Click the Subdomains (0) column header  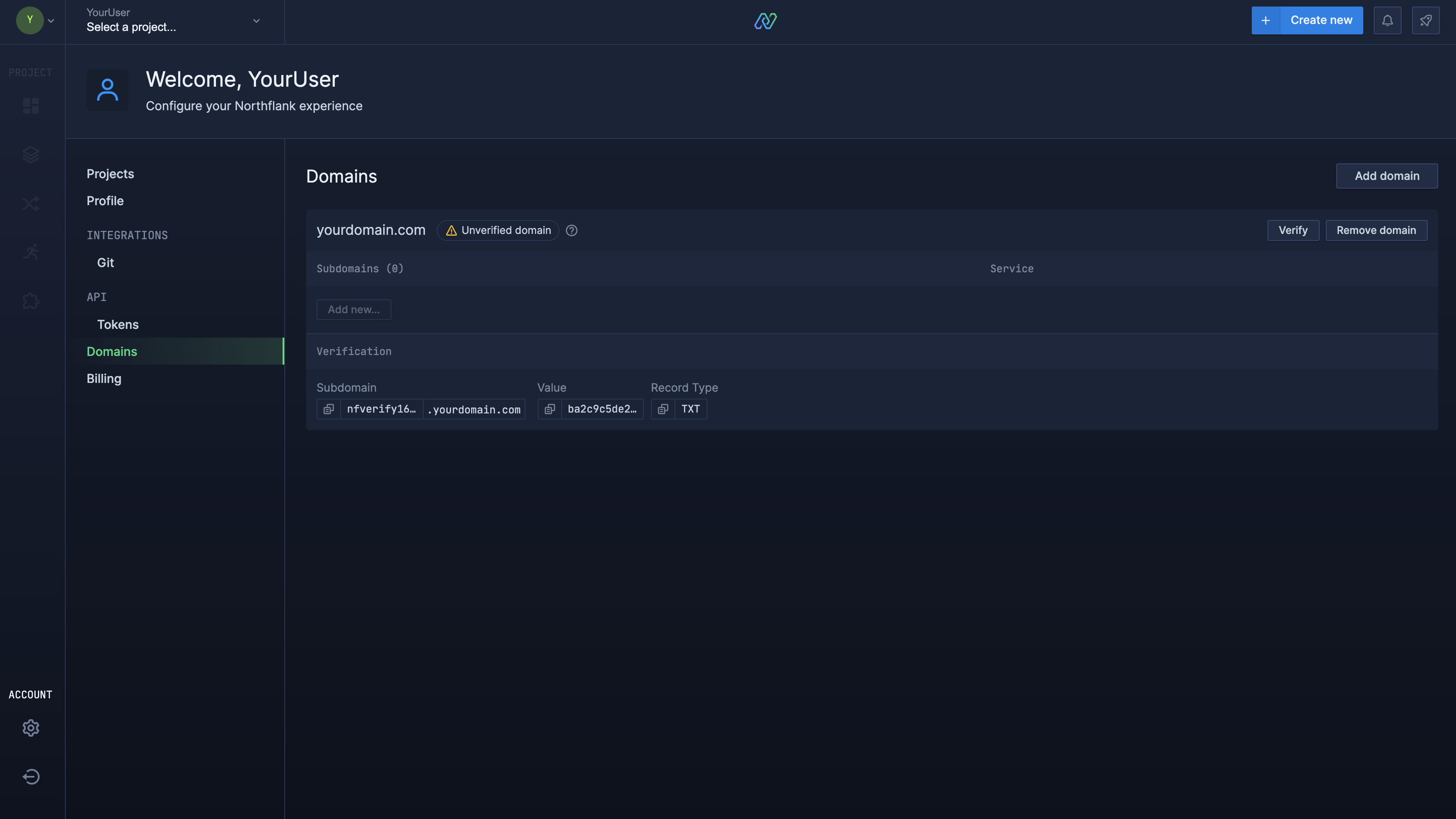(360, 269)
